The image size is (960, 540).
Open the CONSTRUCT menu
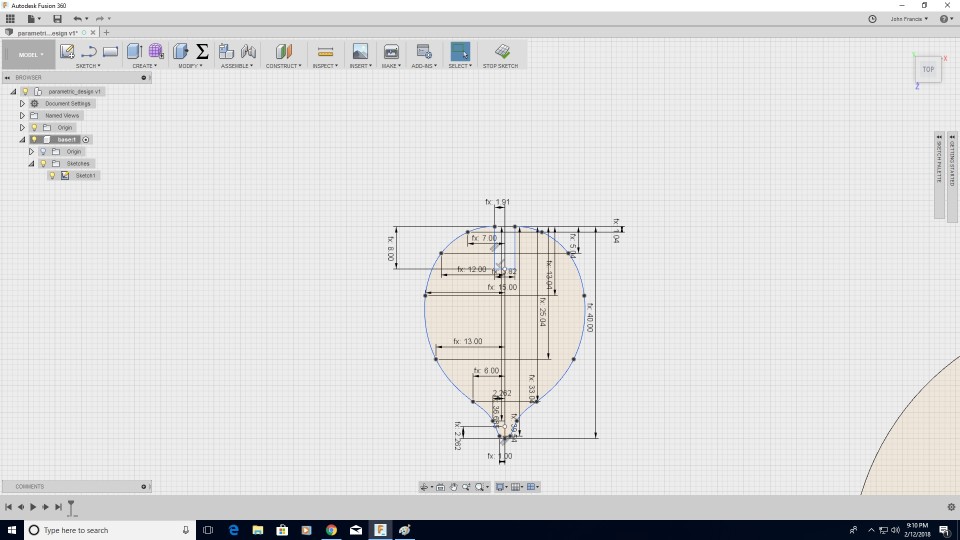[x=283, y=66]
